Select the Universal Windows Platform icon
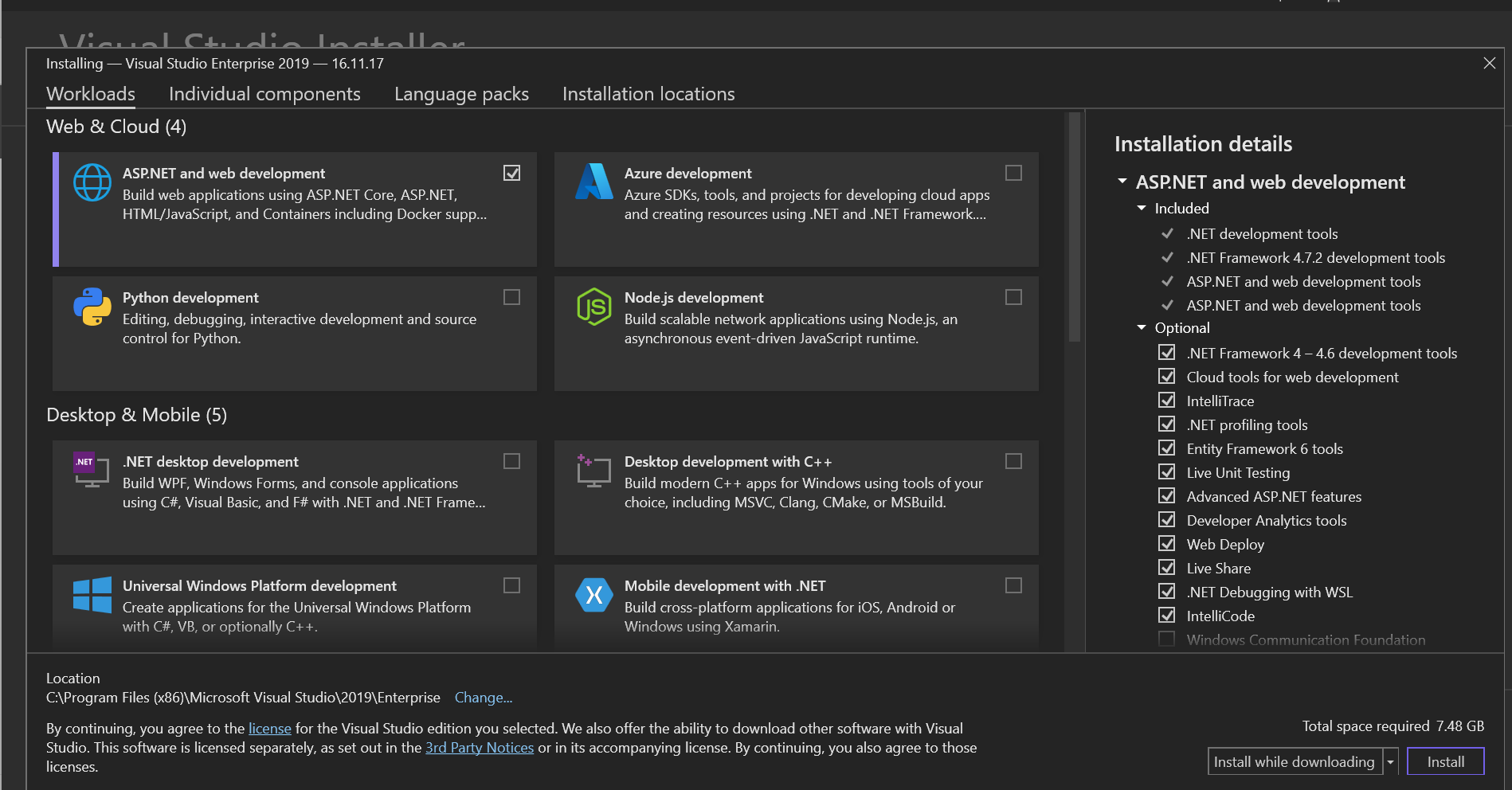 91,594
